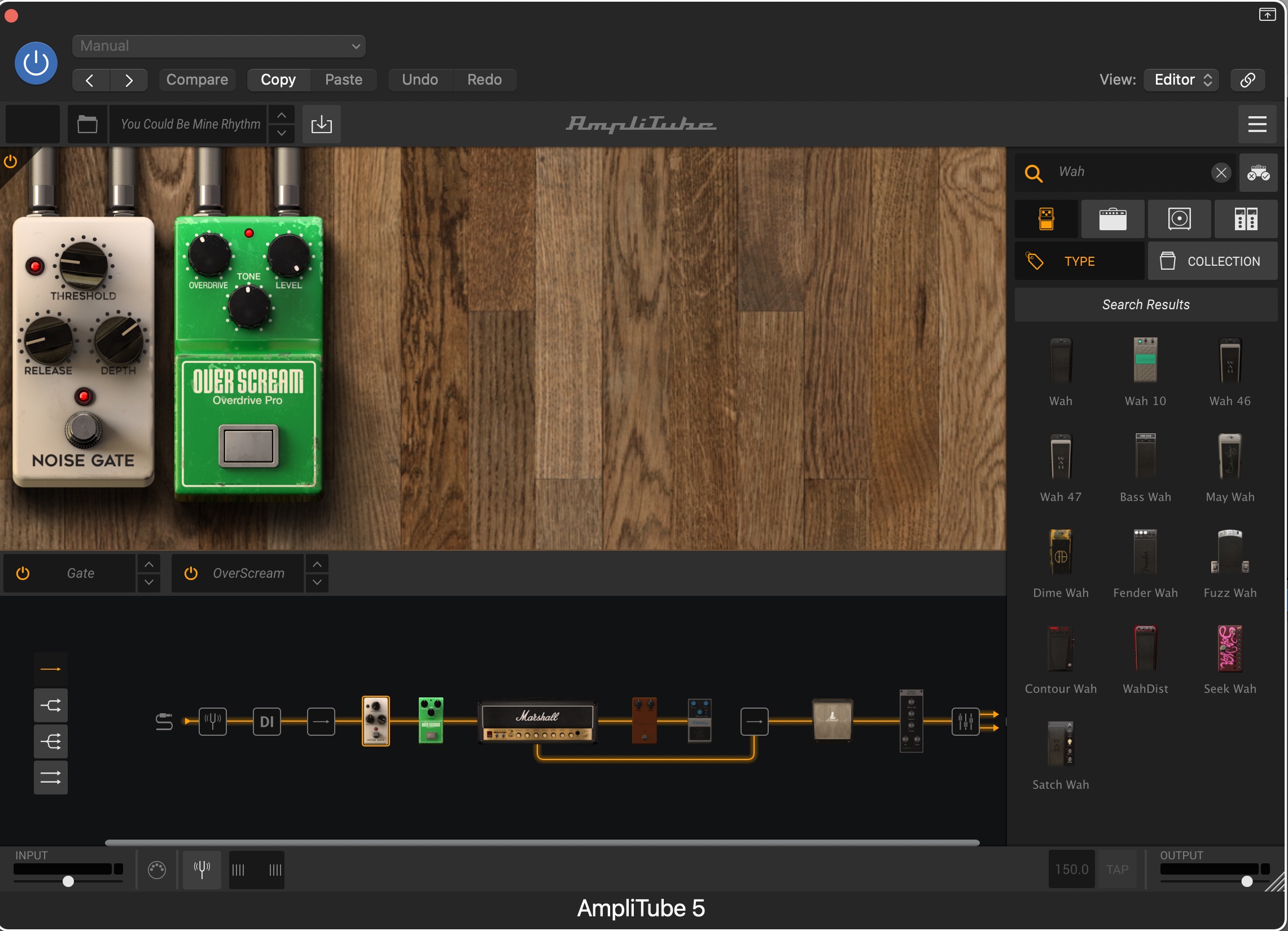Viewport: 1288px width, 931px height.
Task: Select the Wah 46 pedal result
Action: [x=1230, y=372]
